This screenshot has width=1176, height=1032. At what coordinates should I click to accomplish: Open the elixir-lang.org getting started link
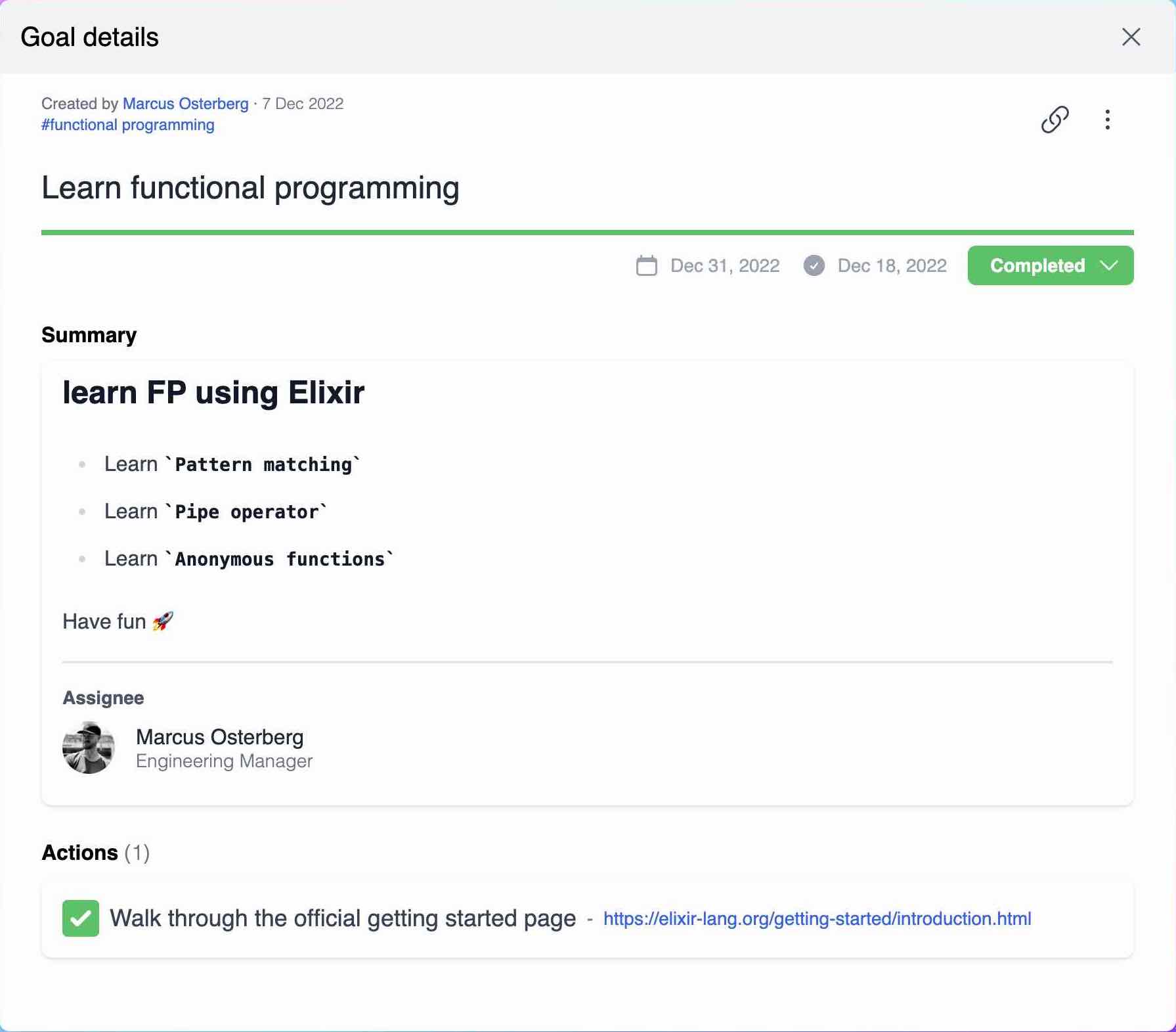[x=817, y=918]
